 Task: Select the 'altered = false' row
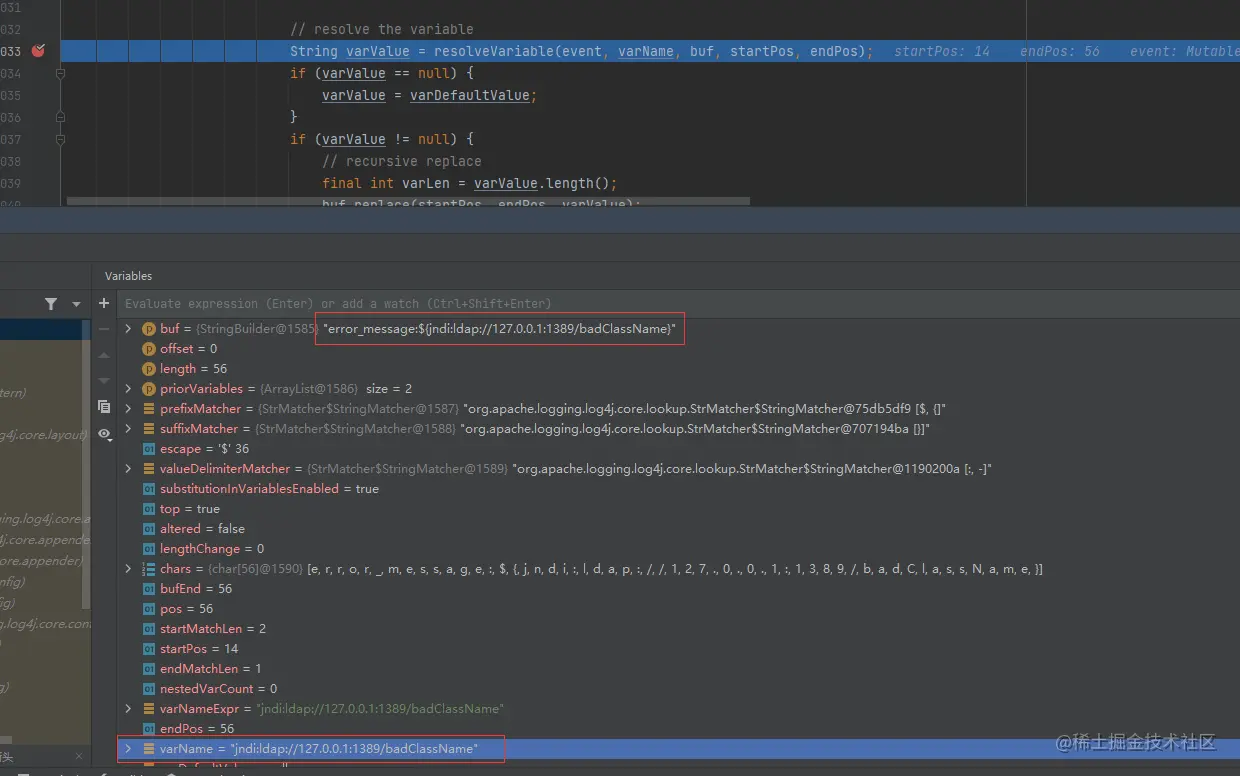(680, 528)
